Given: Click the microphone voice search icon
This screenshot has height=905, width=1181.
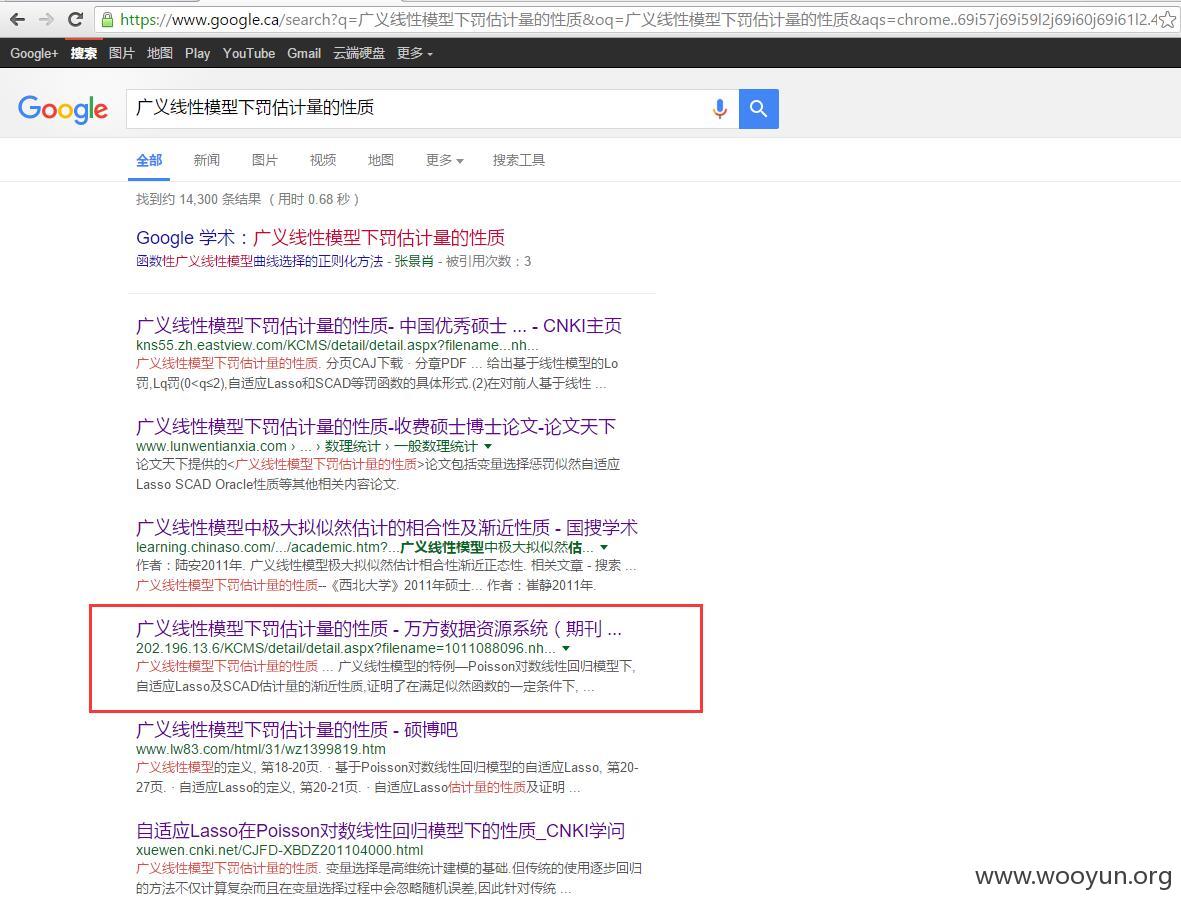Looking at the screenshot, I should pos(720,109).
